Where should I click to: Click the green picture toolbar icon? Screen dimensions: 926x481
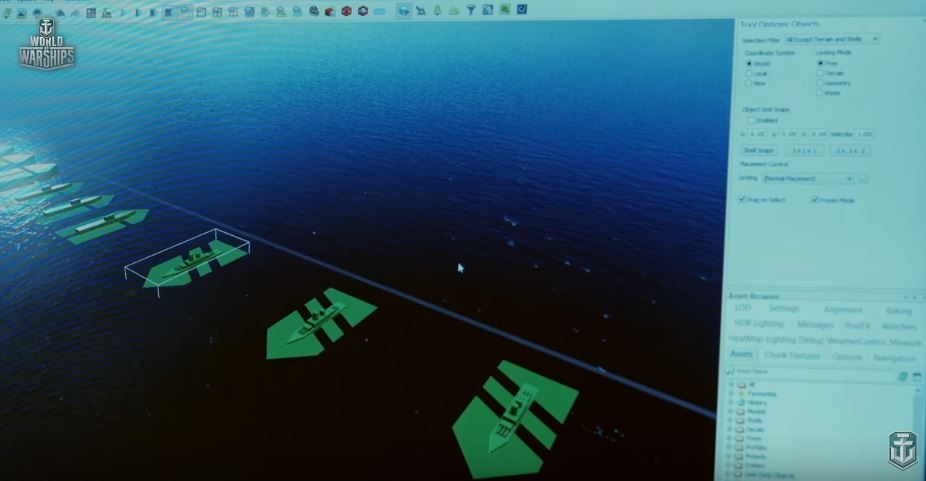coord(505,9)
